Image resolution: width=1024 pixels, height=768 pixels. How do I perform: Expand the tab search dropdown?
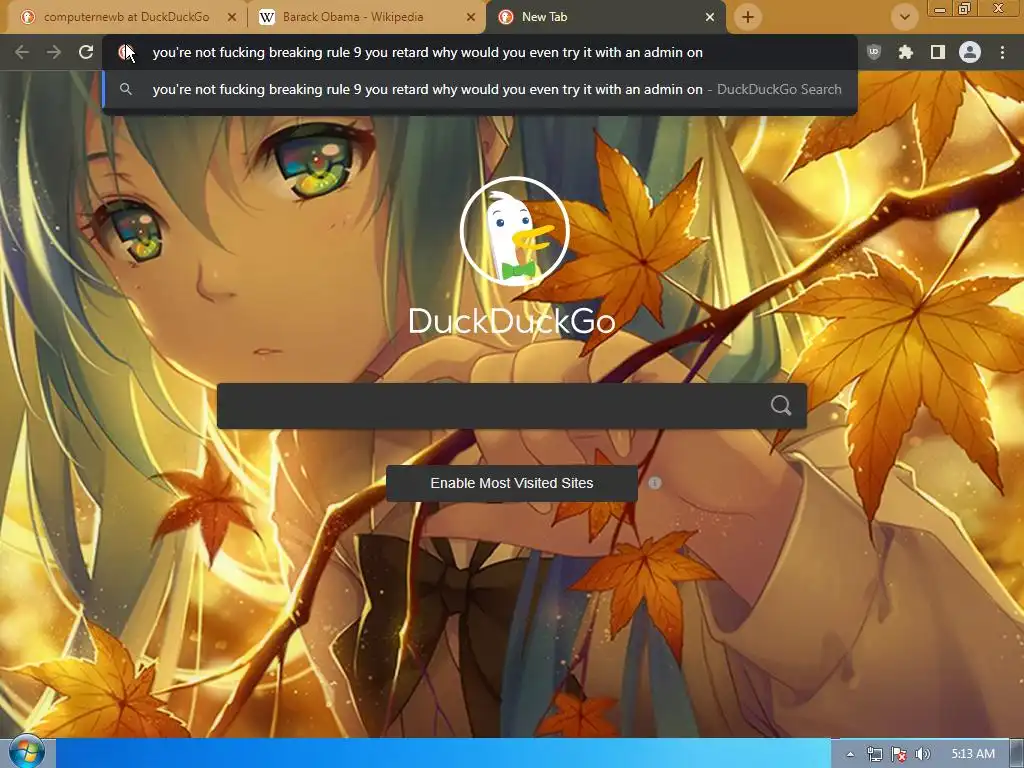(904, 17)
